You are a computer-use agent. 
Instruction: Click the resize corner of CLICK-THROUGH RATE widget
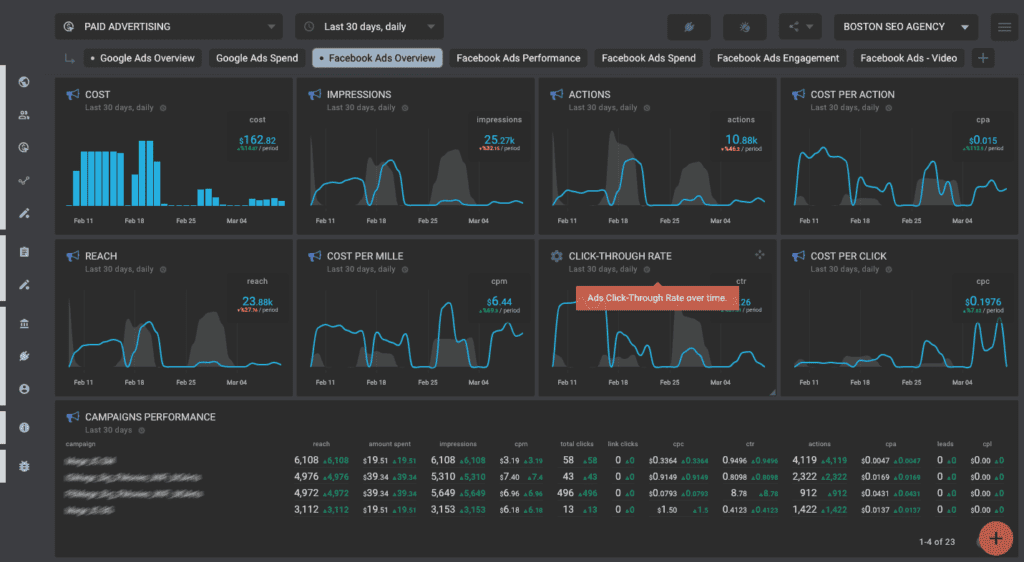tap(773, 392)
